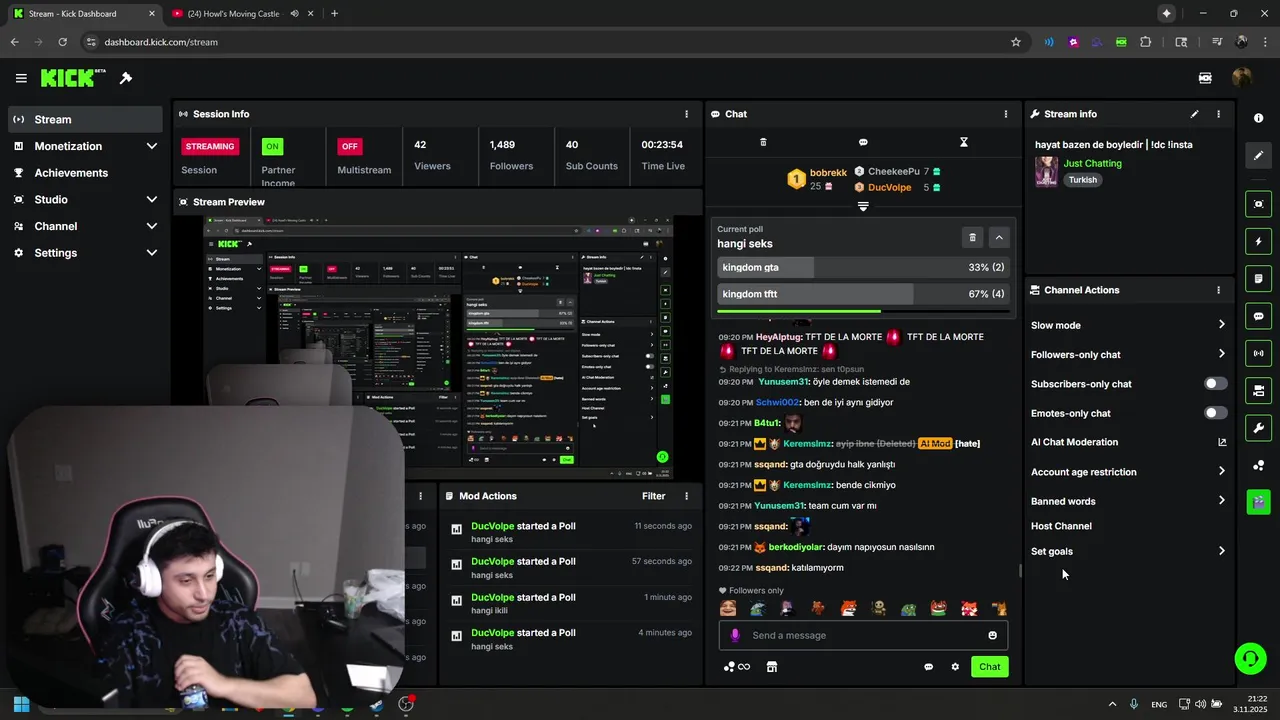
Task: Reload the page in the browser
Action: (x=62, y=42)
